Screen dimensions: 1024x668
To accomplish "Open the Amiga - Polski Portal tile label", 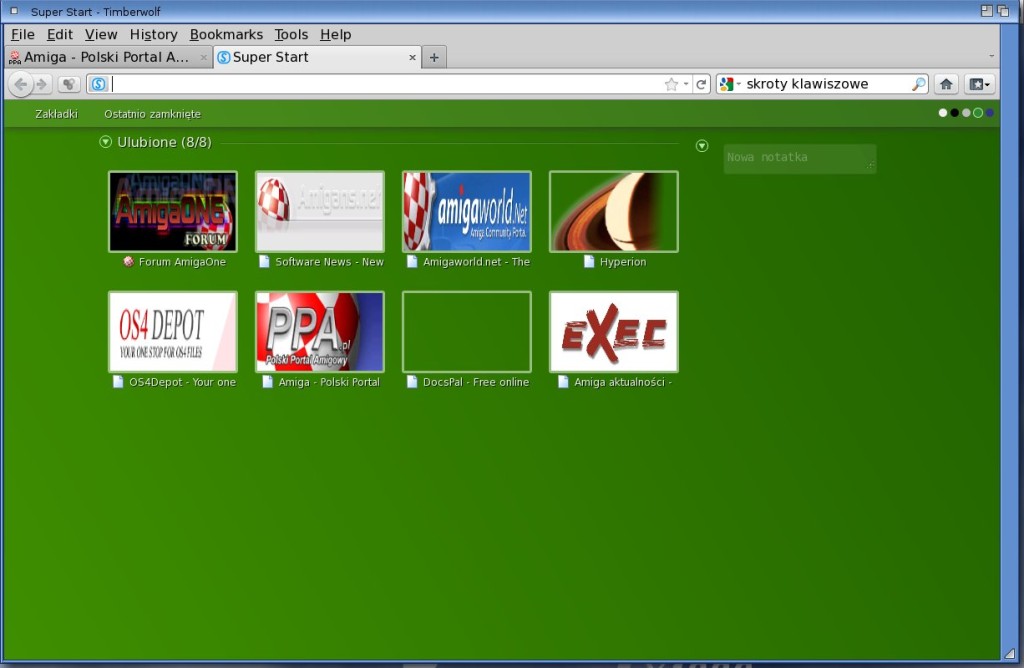I will pyautogui.click(x=329, y=382).
